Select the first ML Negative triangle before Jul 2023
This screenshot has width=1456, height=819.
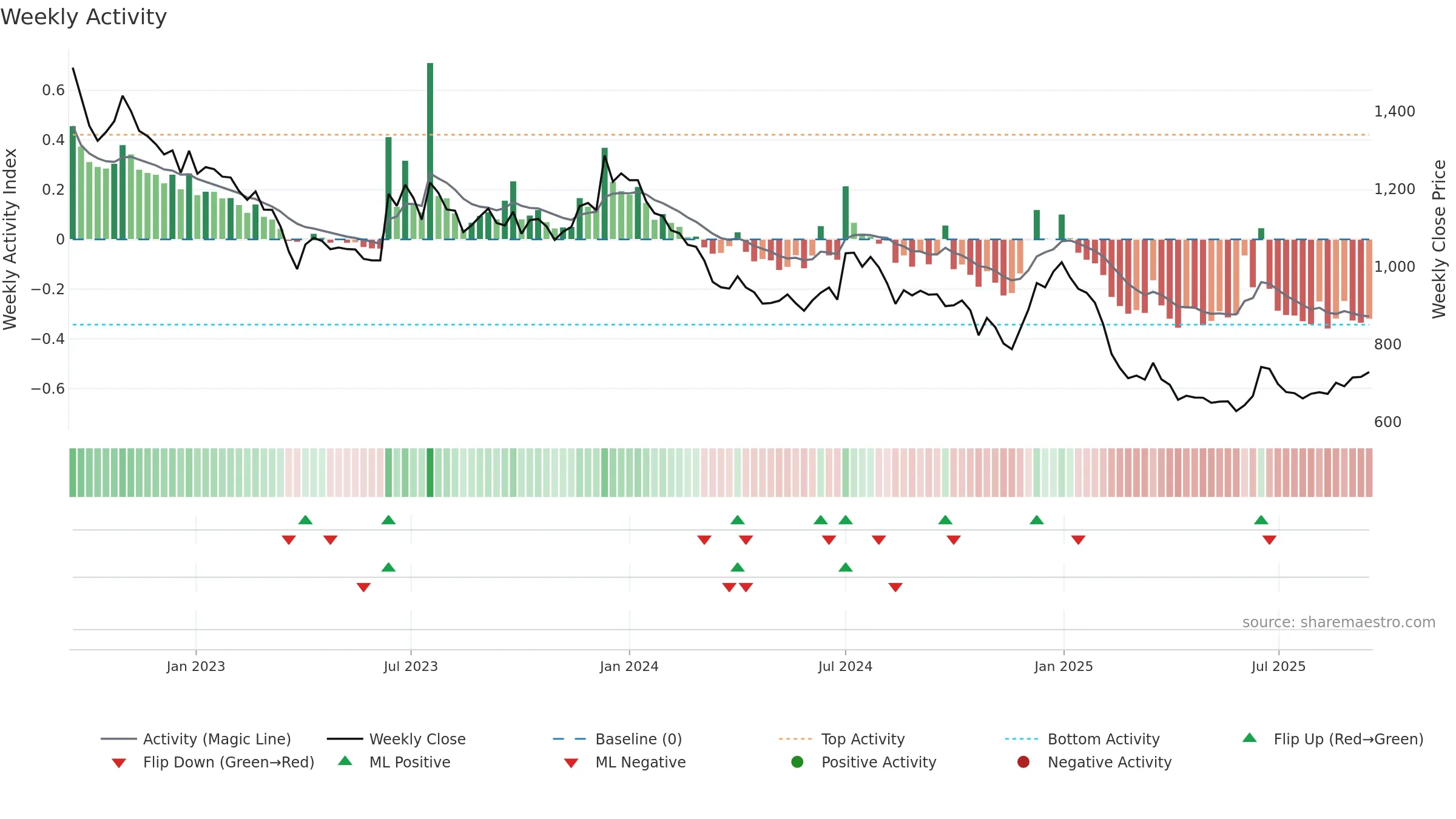pyautogui.click(x=363, y=587)
